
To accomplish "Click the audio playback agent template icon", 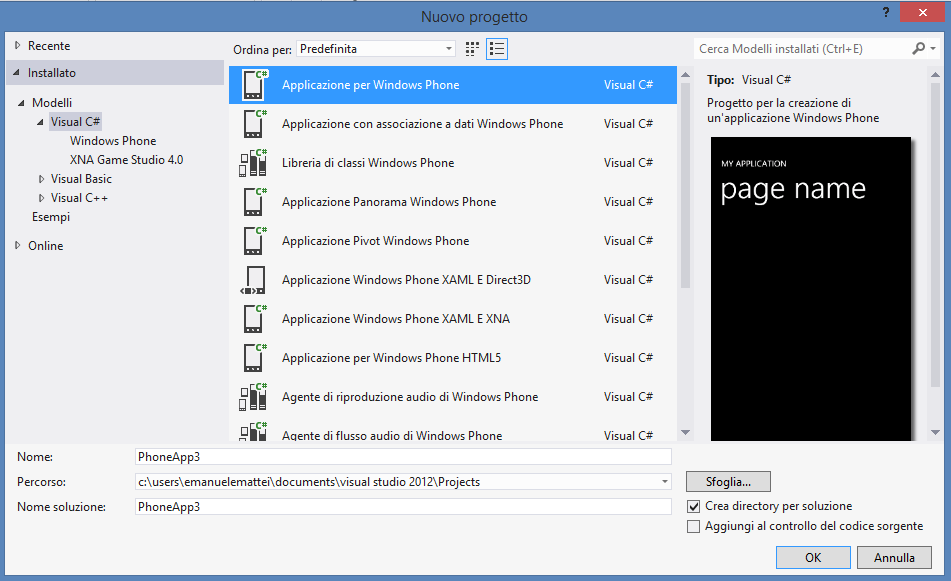I will (x=254, y=397).
